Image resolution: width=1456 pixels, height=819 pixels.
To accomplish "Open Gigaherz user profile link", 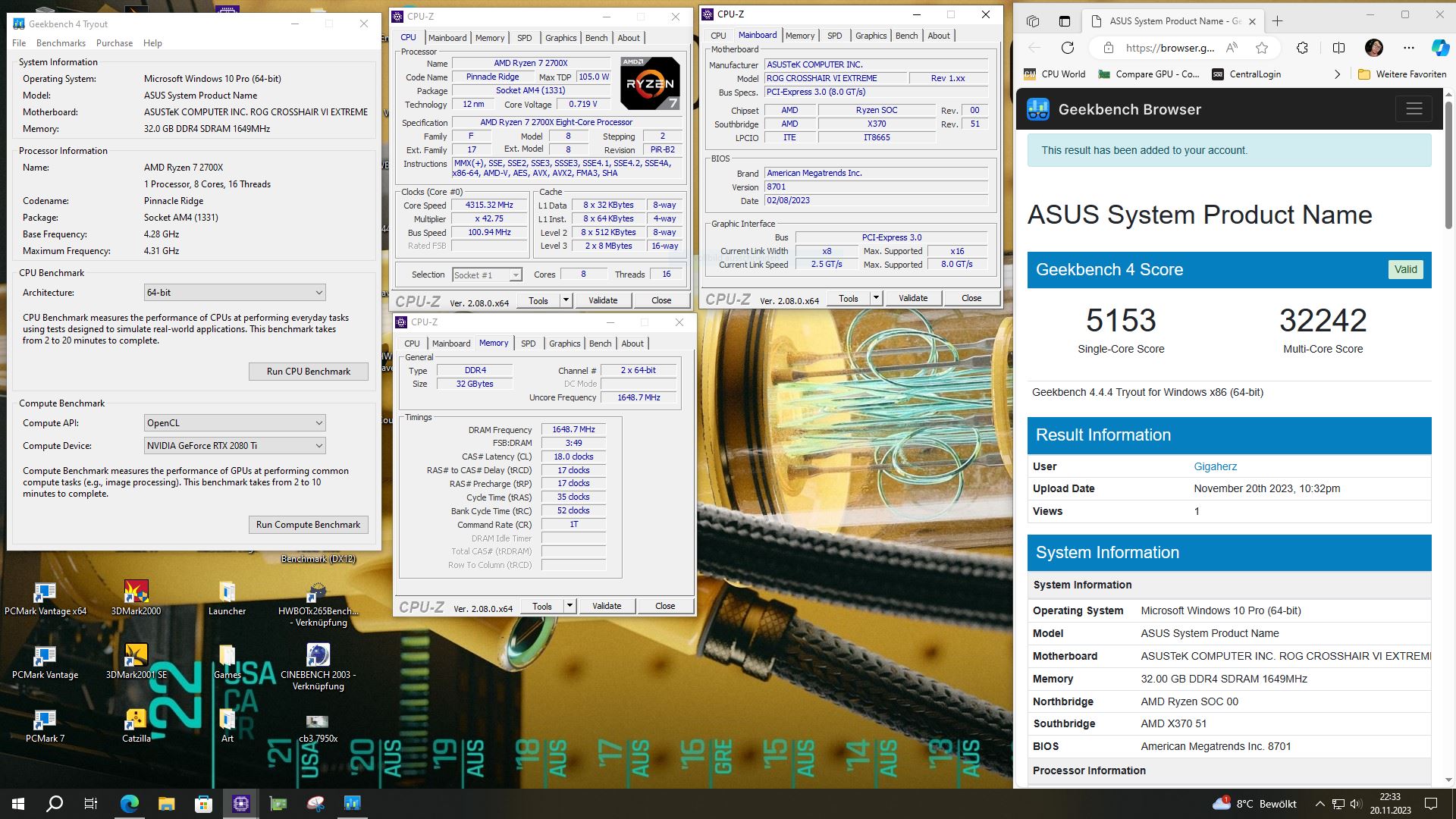I will [1215, 466].
